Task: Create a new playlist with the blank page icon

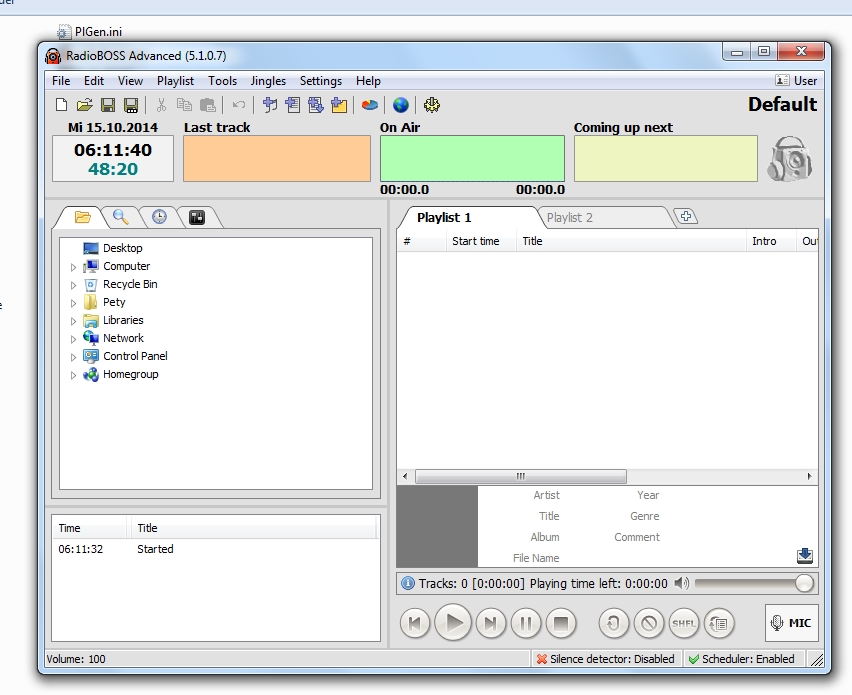Action: [x=61, y=105]
